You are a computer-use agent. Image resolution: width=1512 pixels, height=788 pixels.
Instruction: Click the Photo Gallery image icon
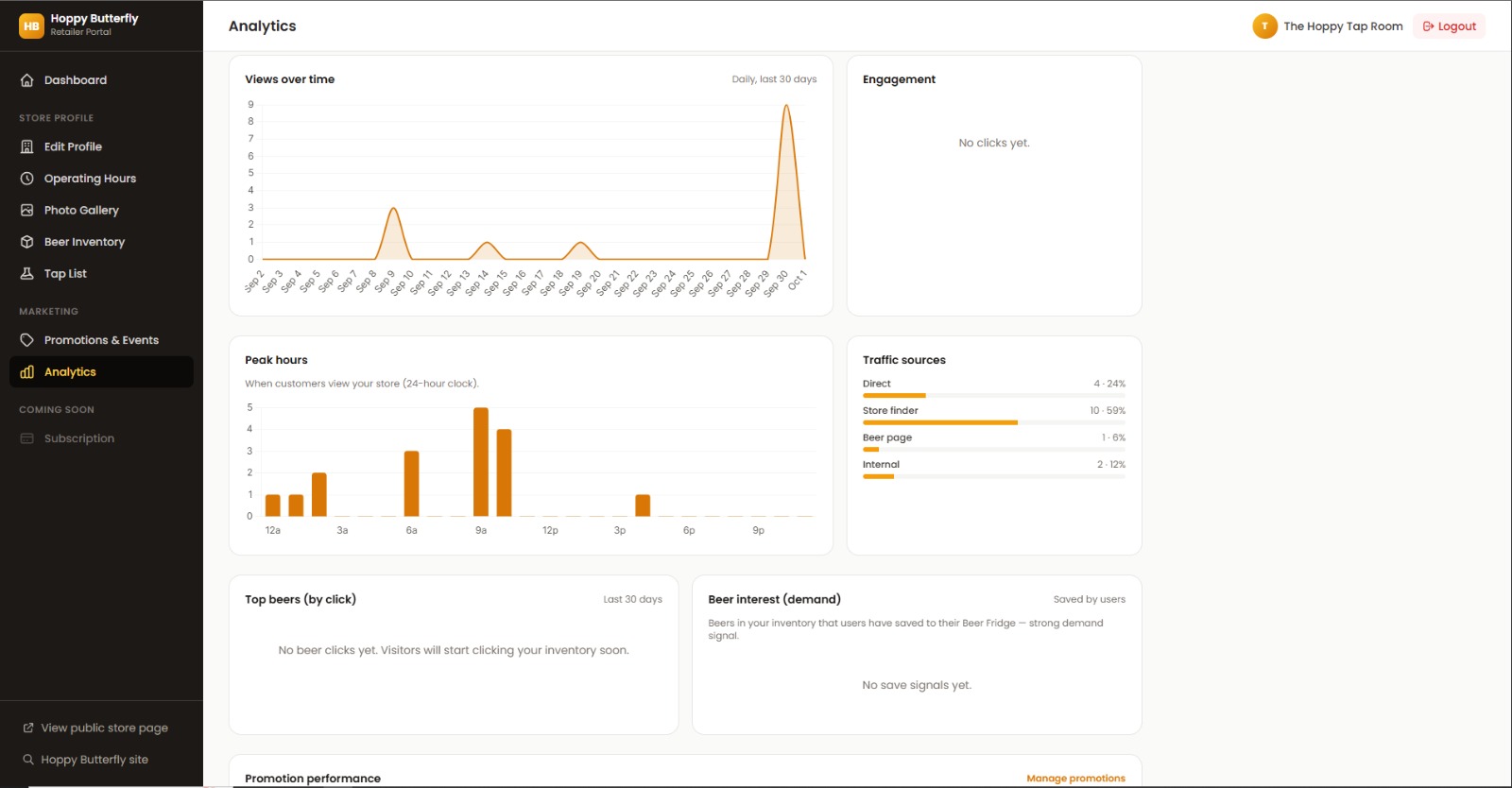pyautogui.click(x=27, y=210)
